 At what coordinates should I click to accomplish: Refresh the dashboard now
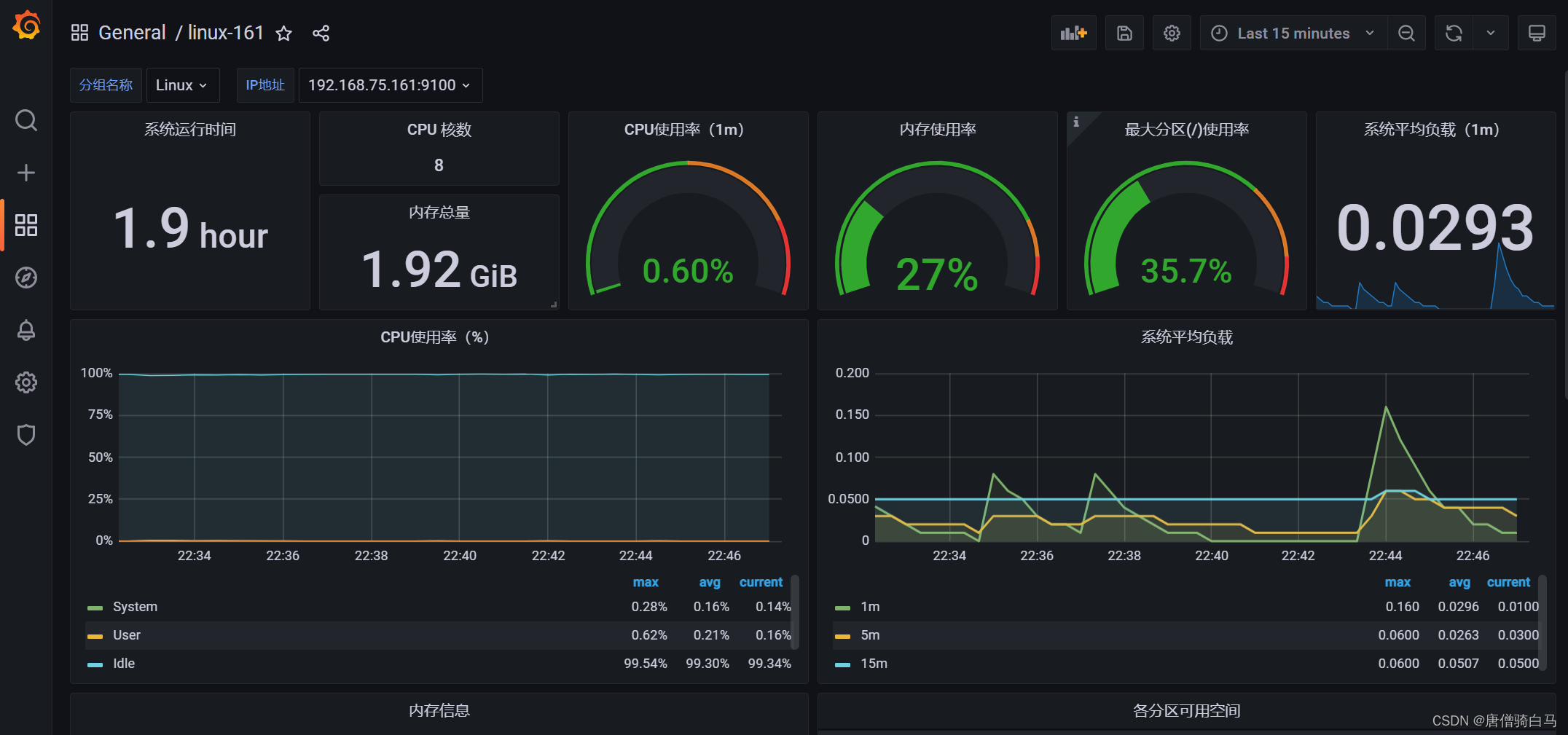[x=1454, y=34]
